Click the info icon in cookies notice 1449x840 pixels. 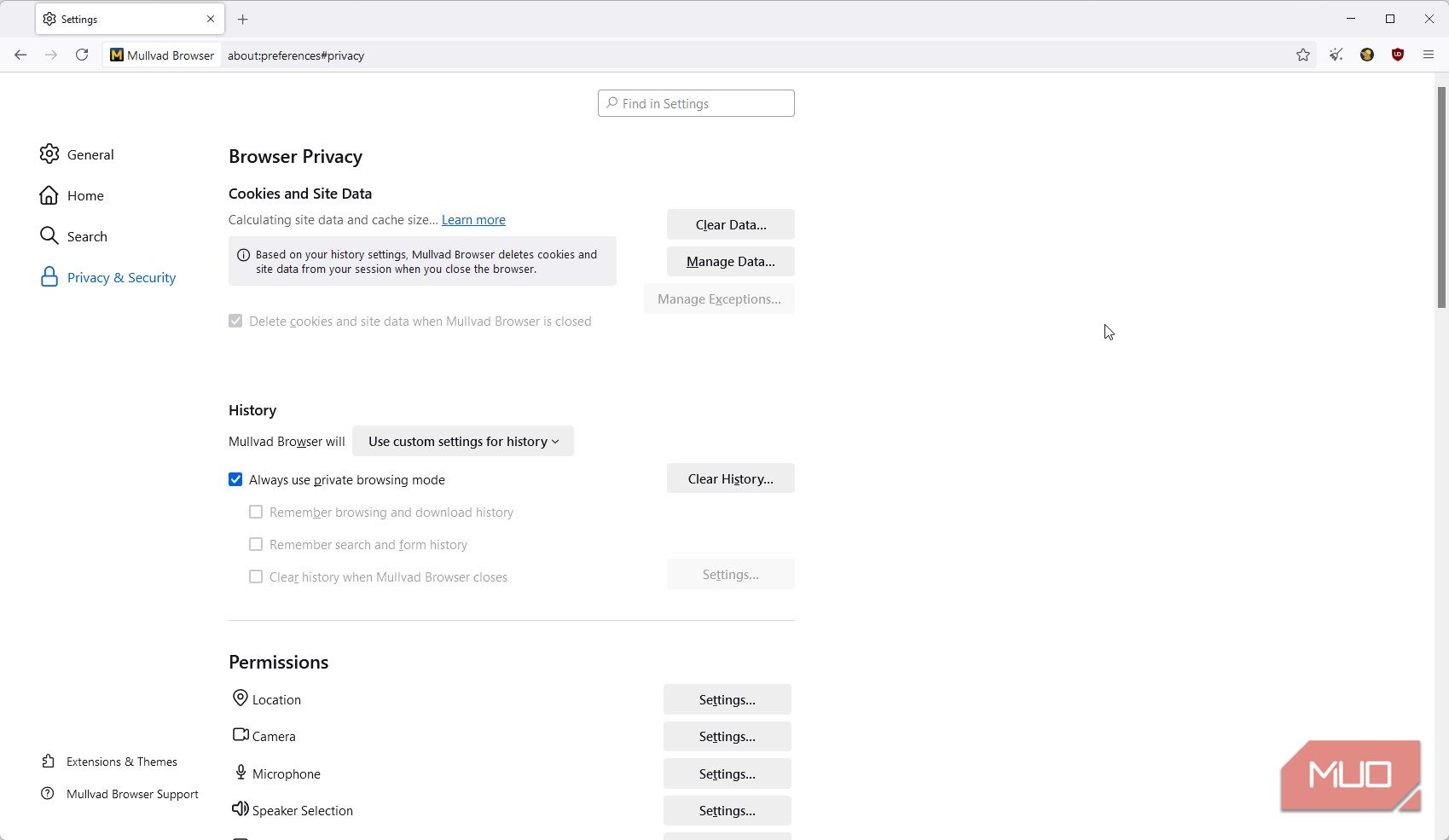click(243, 255)
